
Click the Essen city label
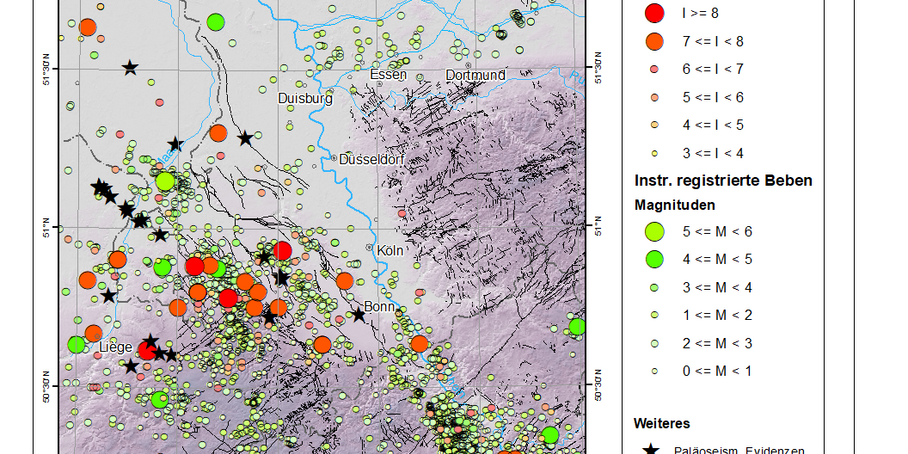[388, 75]
